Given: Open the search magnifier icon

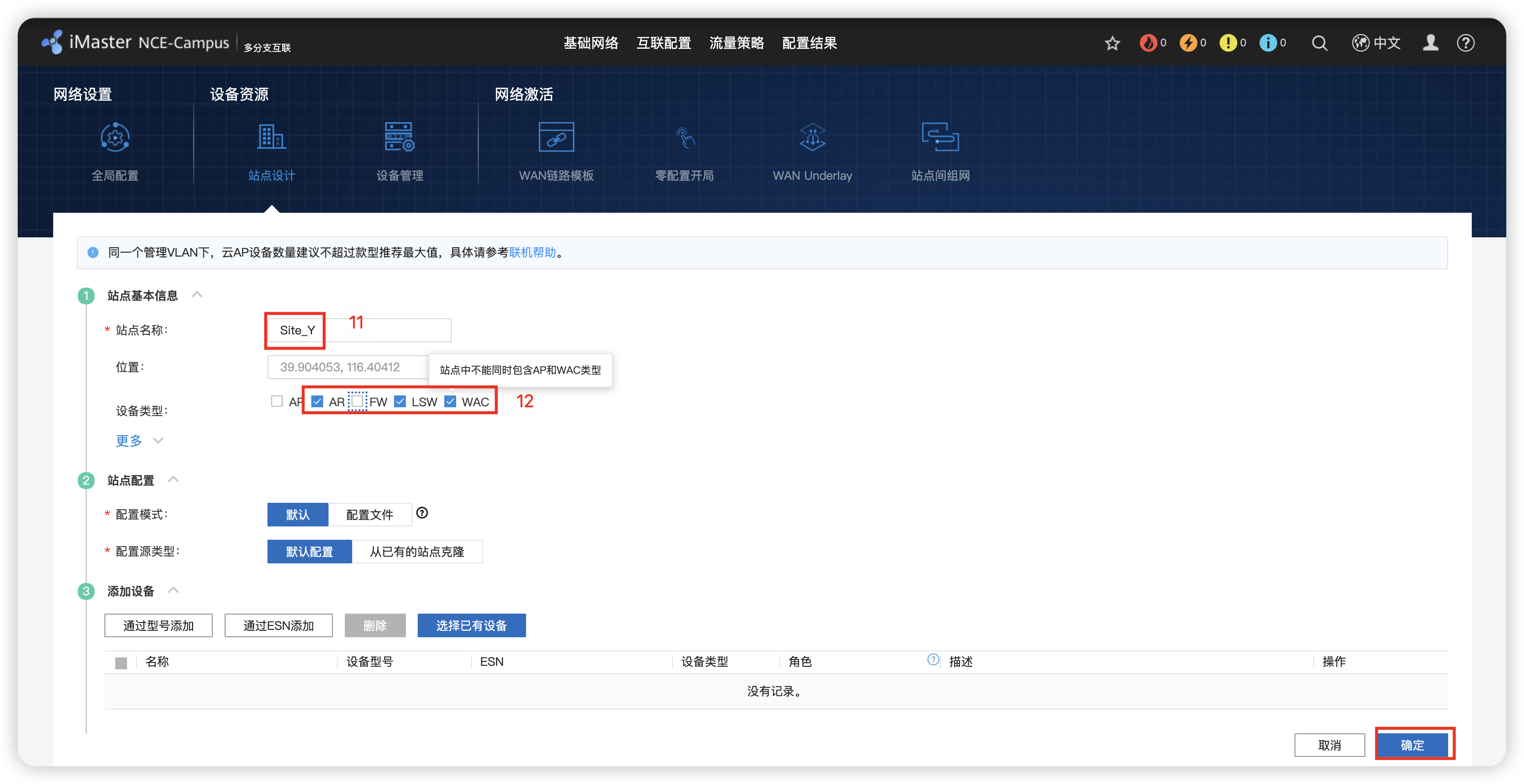Looking at the screenshot, I should (1319, 43).
